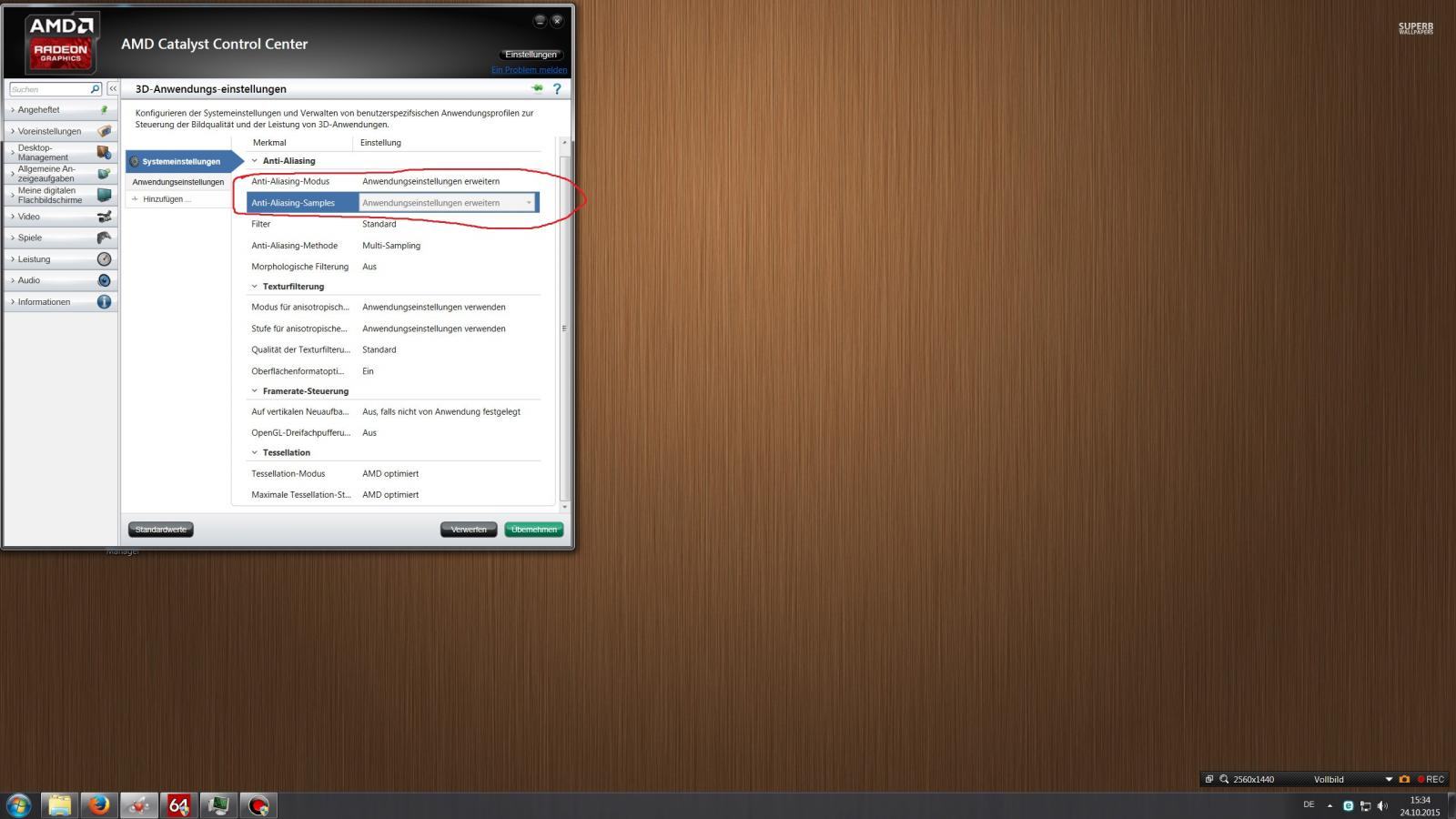Click the Übernehmen button
The height and width of the screenshot is (819, 1456).
tap(534, 530)
